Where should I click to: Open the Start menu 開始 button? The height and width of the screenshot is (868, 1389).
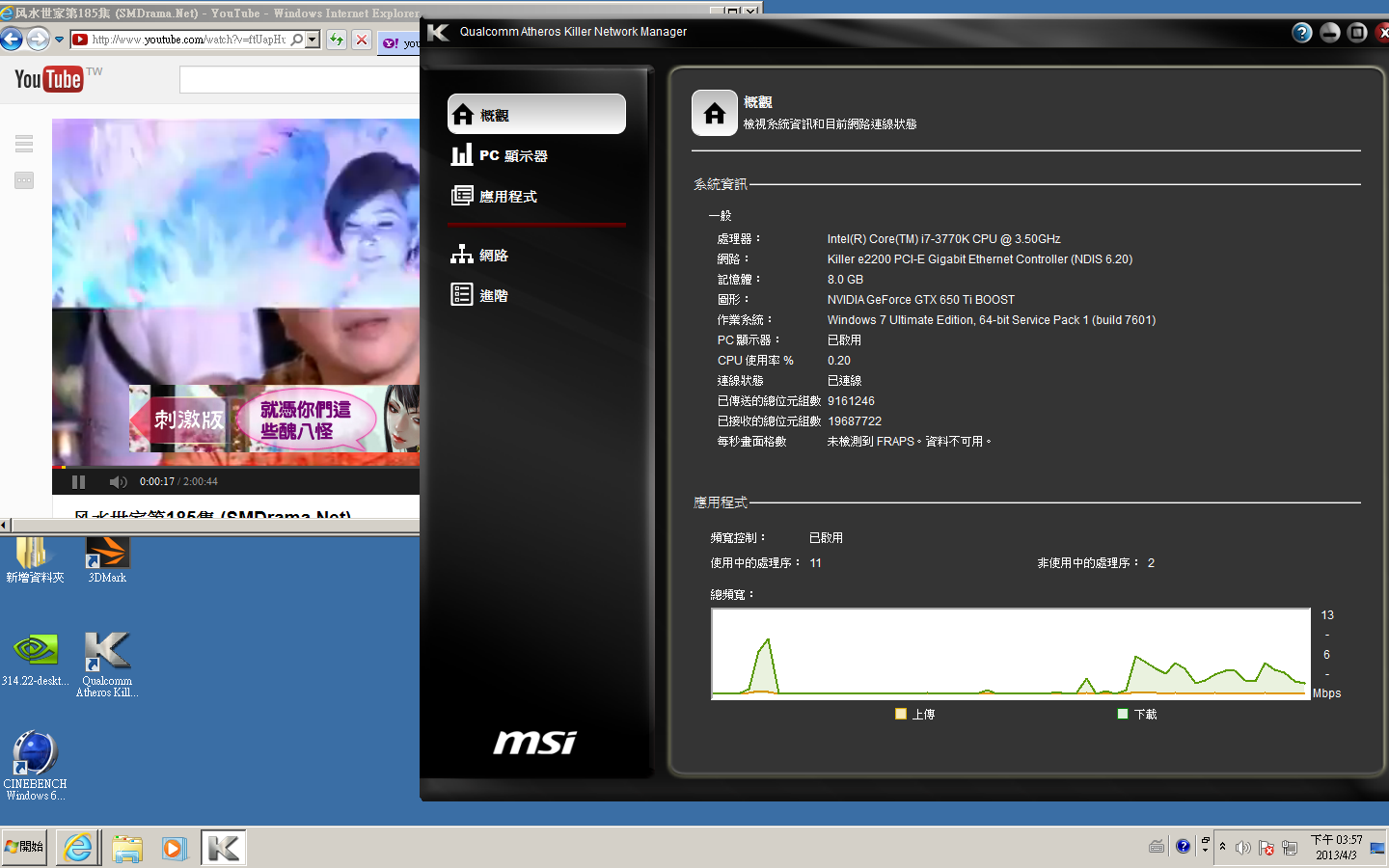24,848
